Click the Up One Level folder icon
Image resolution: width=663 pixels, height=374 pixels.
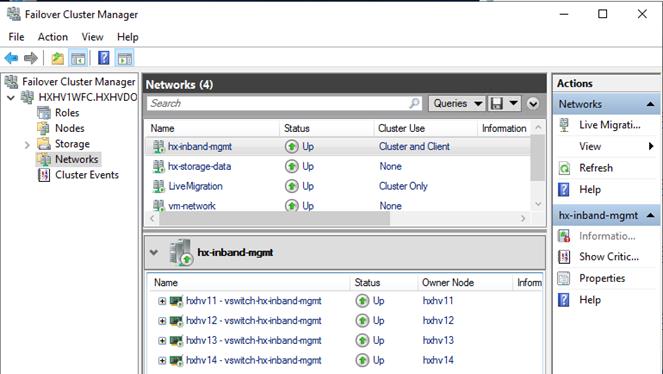tap(58, 58)
